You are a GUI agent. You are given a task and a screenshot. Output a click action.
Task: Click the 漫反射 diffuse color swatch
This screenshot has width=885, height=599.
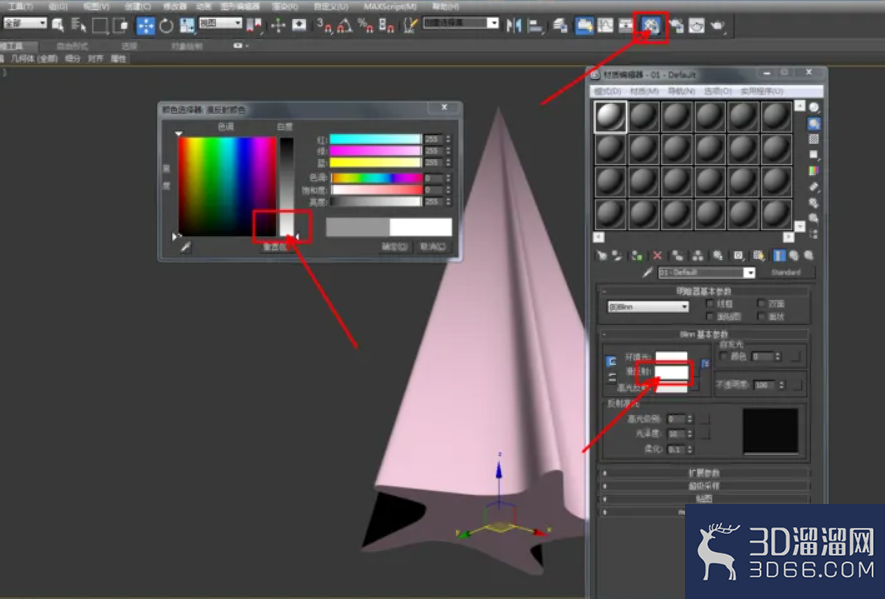point(672,371)
